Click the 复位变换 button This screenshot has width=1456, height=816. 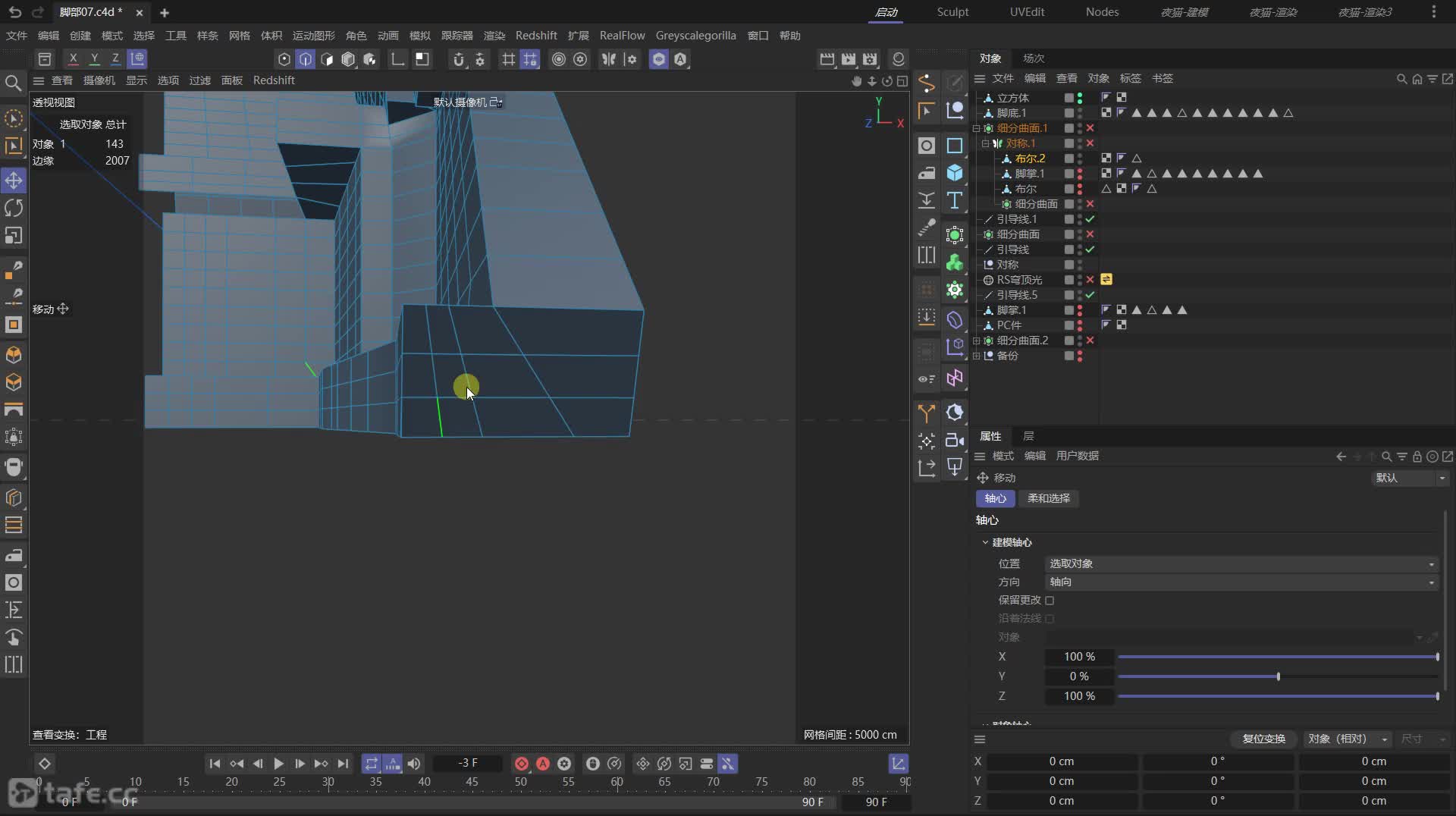[x=1263, y=739]
